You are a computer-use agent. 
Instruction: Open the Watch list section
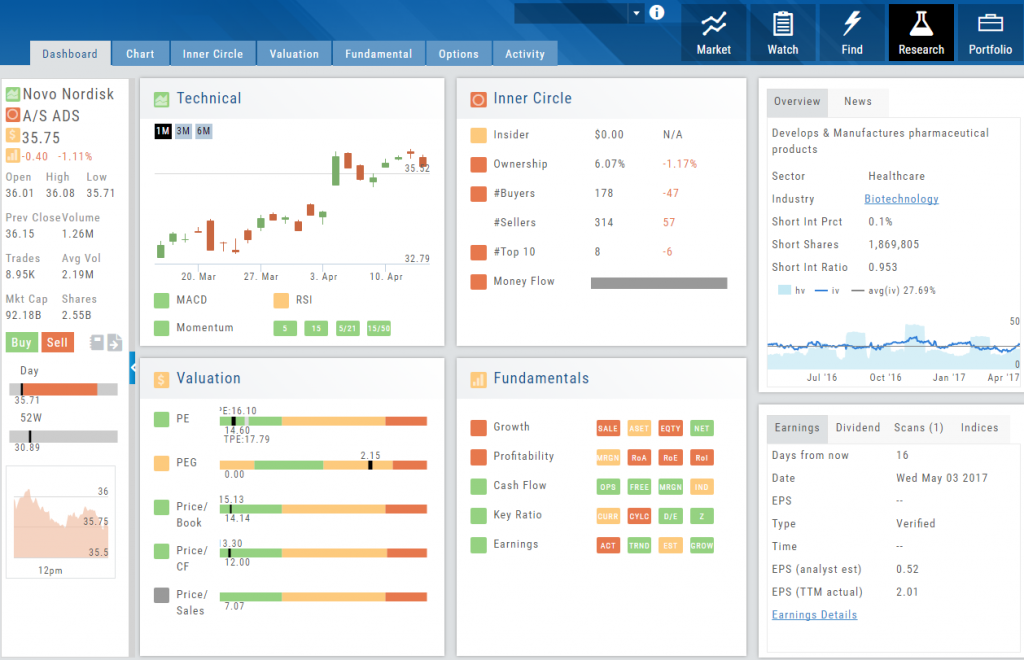click(x=783, y=33)
